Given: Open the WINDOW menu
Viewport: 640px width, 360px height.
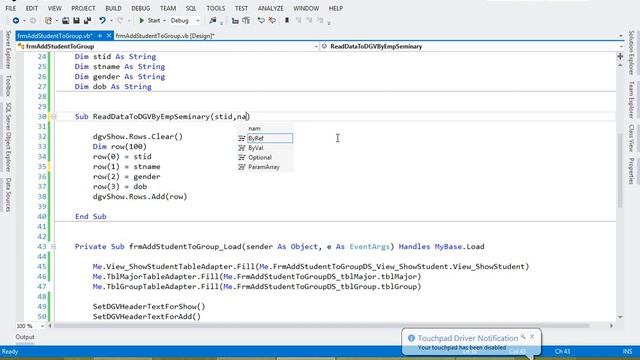Looking at the screenshot, I should pyautogui.click(x=306, y=8).
